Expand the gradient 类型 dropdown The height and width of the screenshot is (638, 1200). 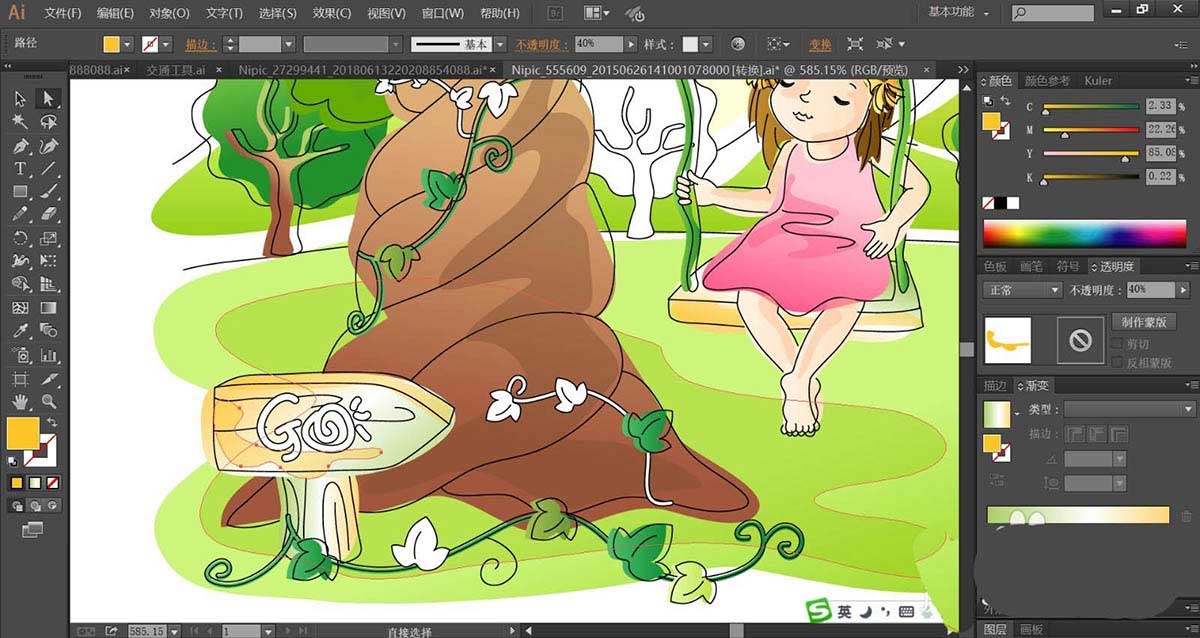tap(1129, 409)
